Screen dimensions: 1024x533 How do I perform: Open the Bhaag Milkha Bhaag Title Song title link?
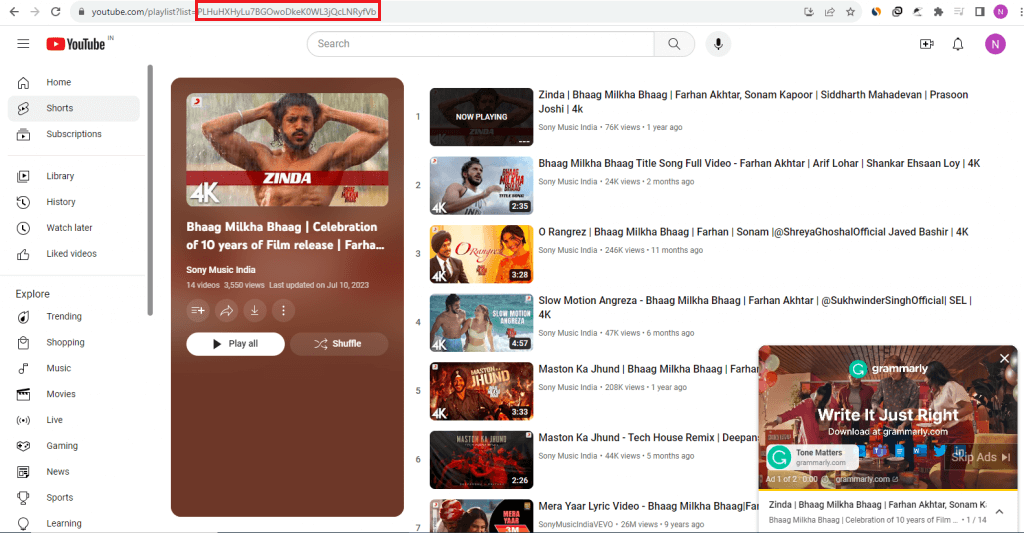759,163
